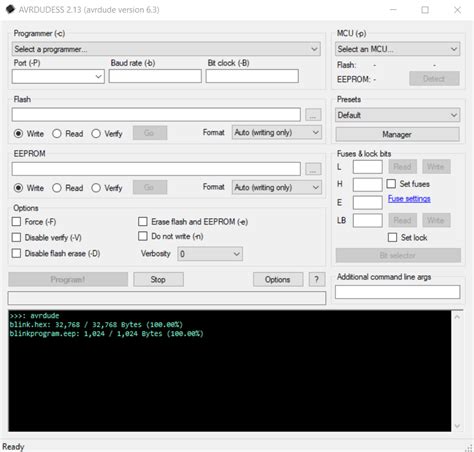Click the blink.hex console output line
The height and width of the screenshot is (452, 474).
(x=96, y=325)
